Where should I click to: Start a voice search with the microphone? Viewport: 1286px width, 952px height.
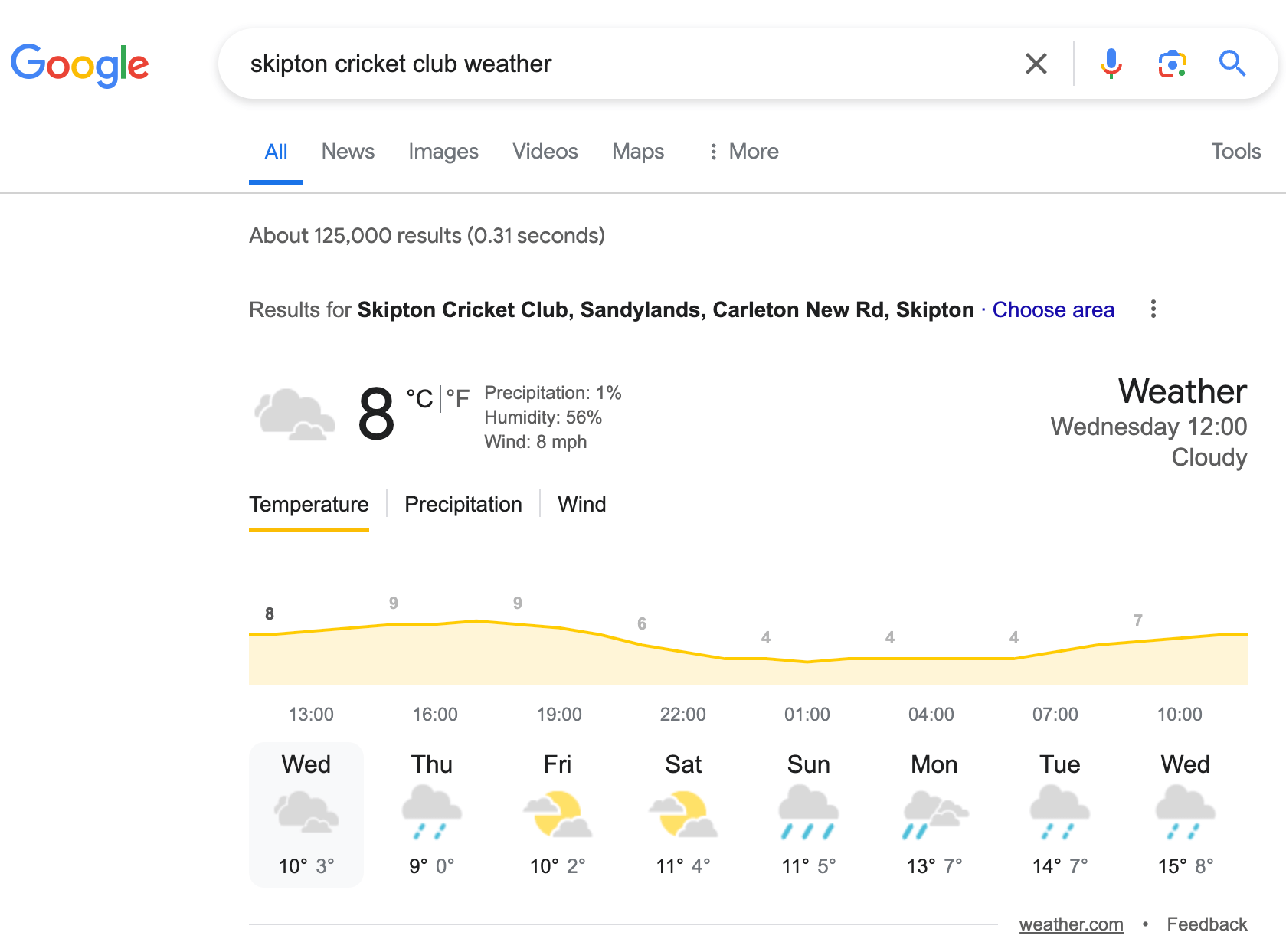(1110, 64)
